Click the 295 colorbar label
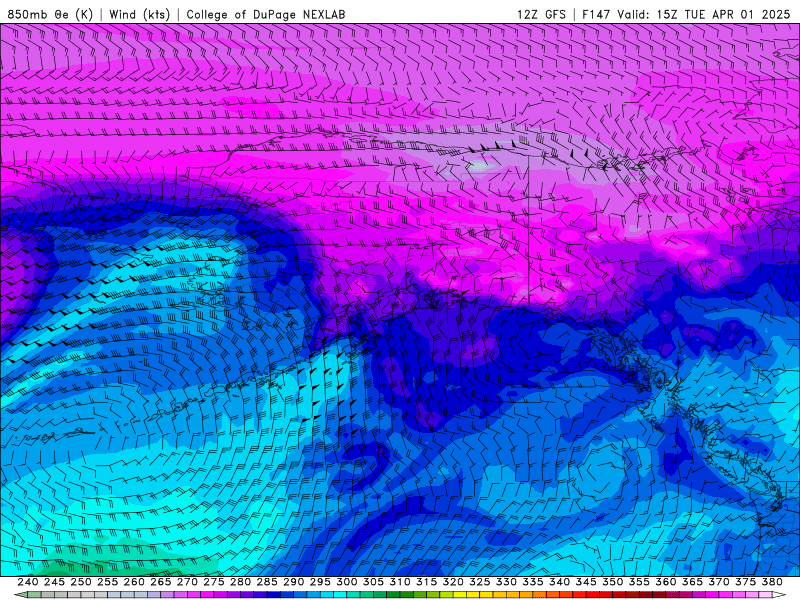The image size is (800, 600). click(x=320, y=582)
